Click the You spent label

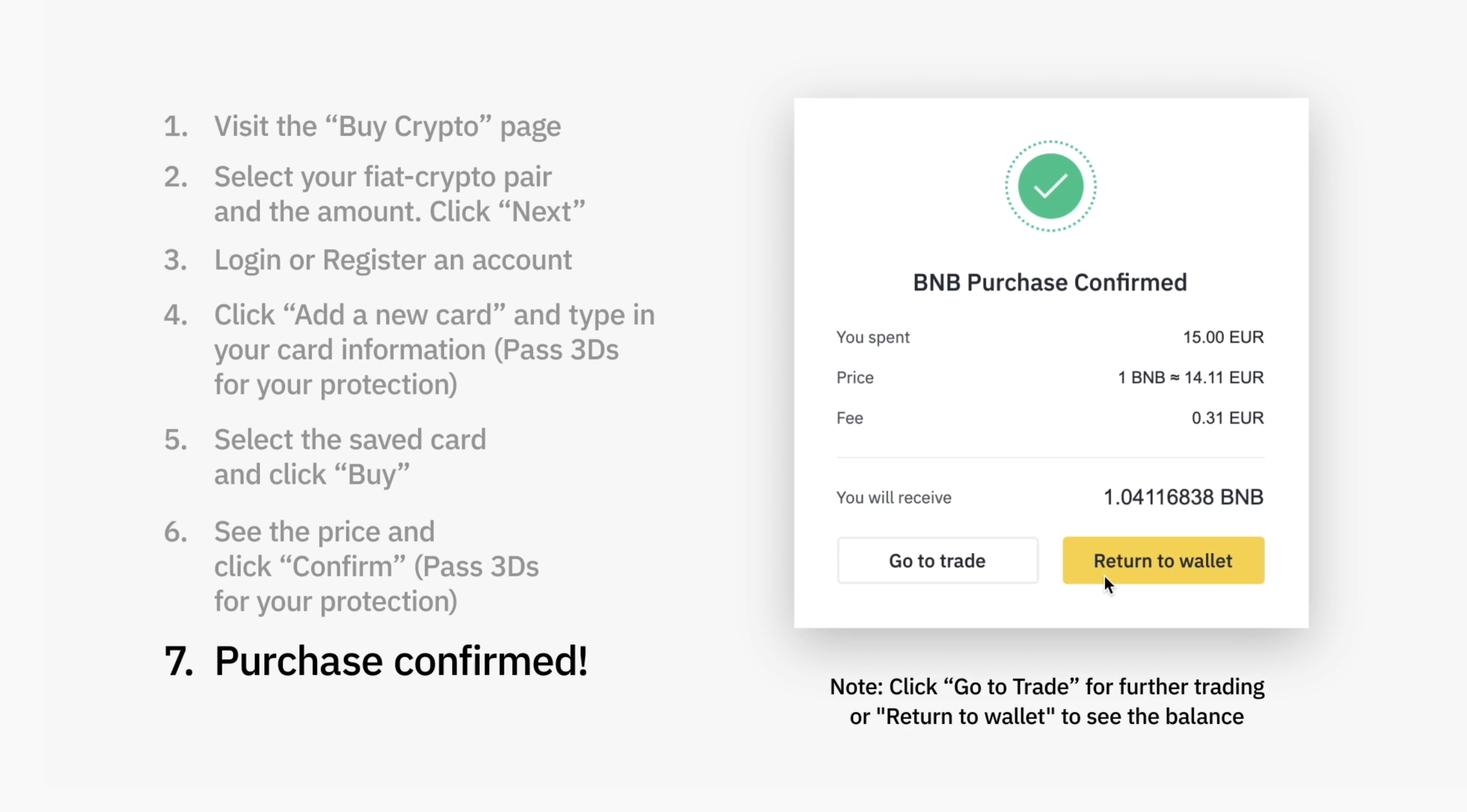point(873,337)
